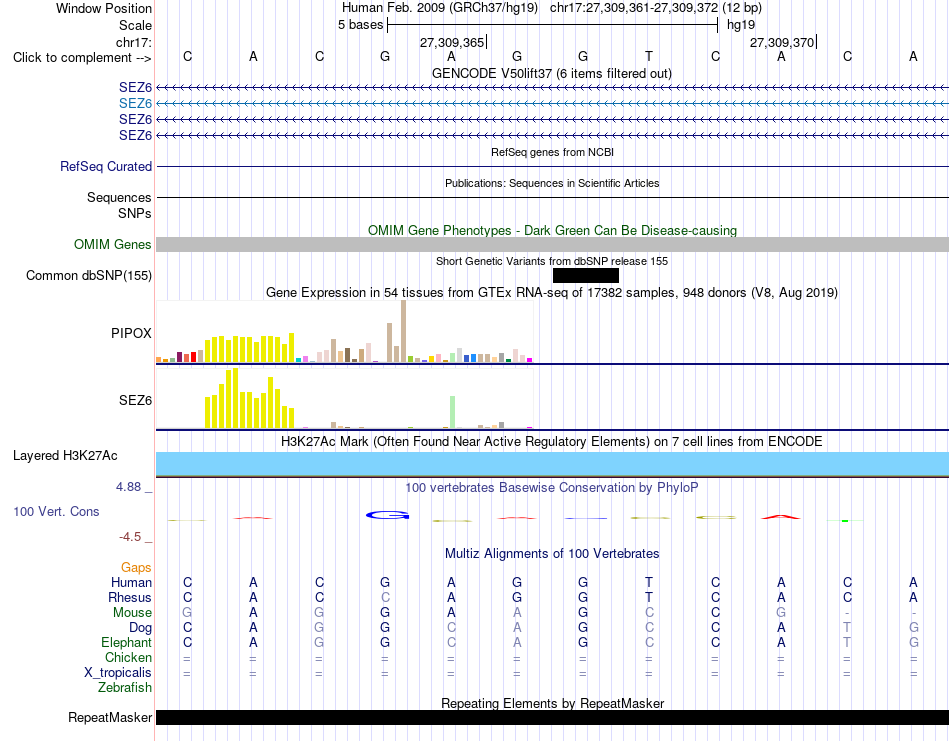This screenshot has height=741, width=950.
Task: Open the 100 Vert. Cons track label
Action: [56, 511]
